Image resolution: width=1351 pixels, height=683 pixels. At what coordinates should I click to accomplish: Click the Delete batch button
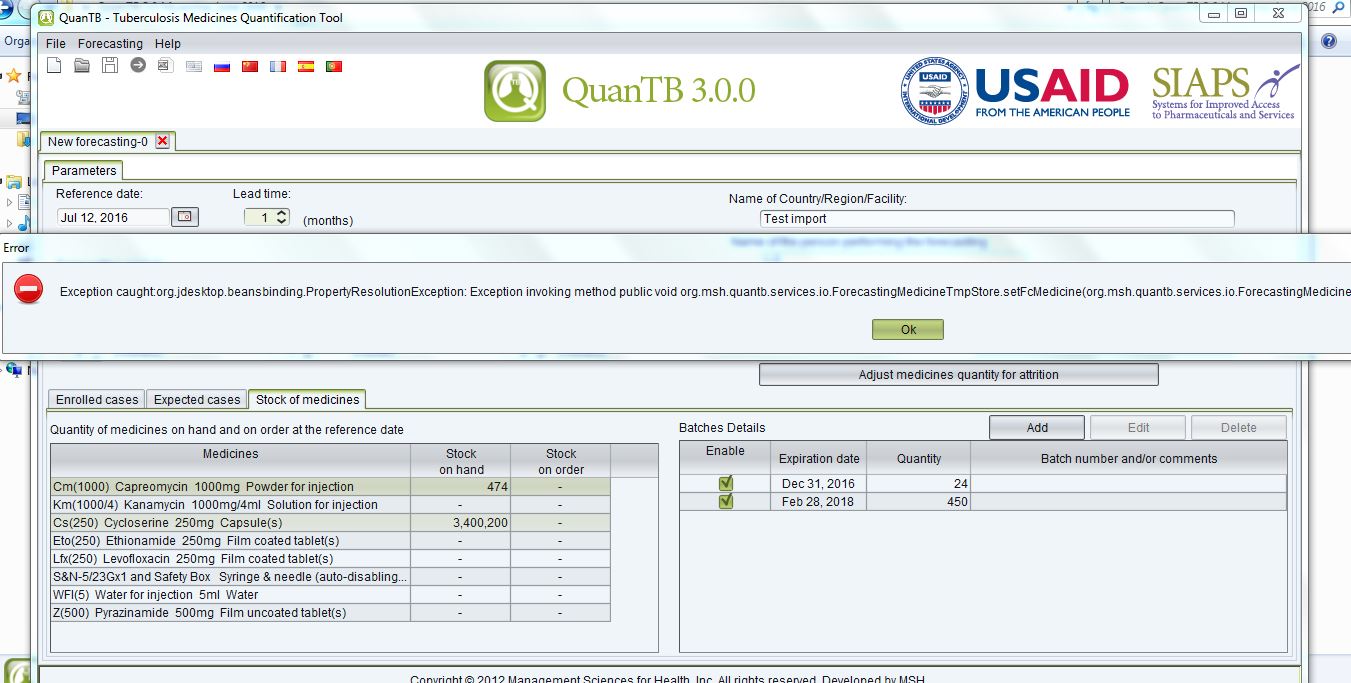(1238, 427)
